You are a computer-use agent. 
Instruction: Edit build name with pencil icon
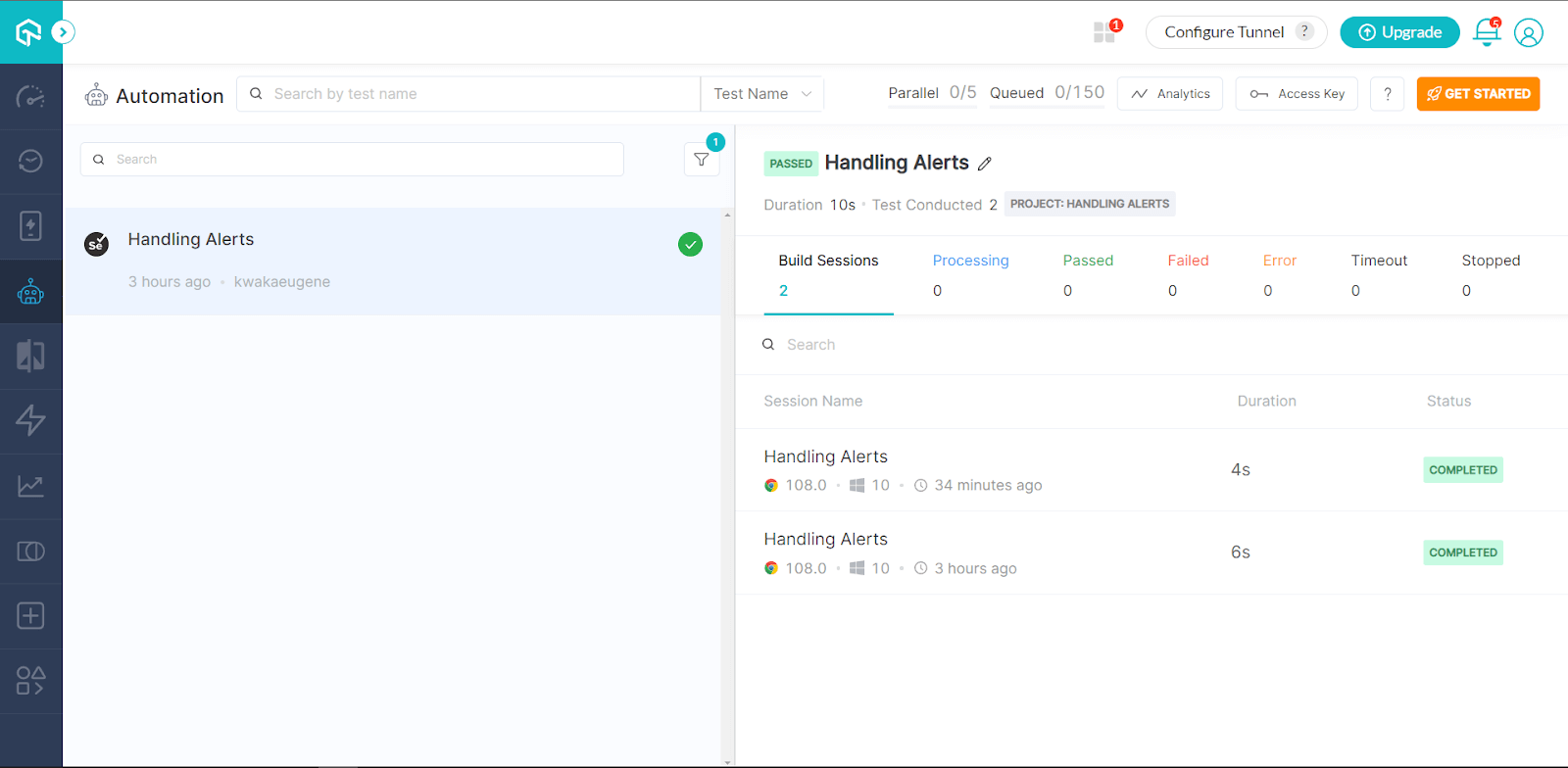click(x=985, y=164)
